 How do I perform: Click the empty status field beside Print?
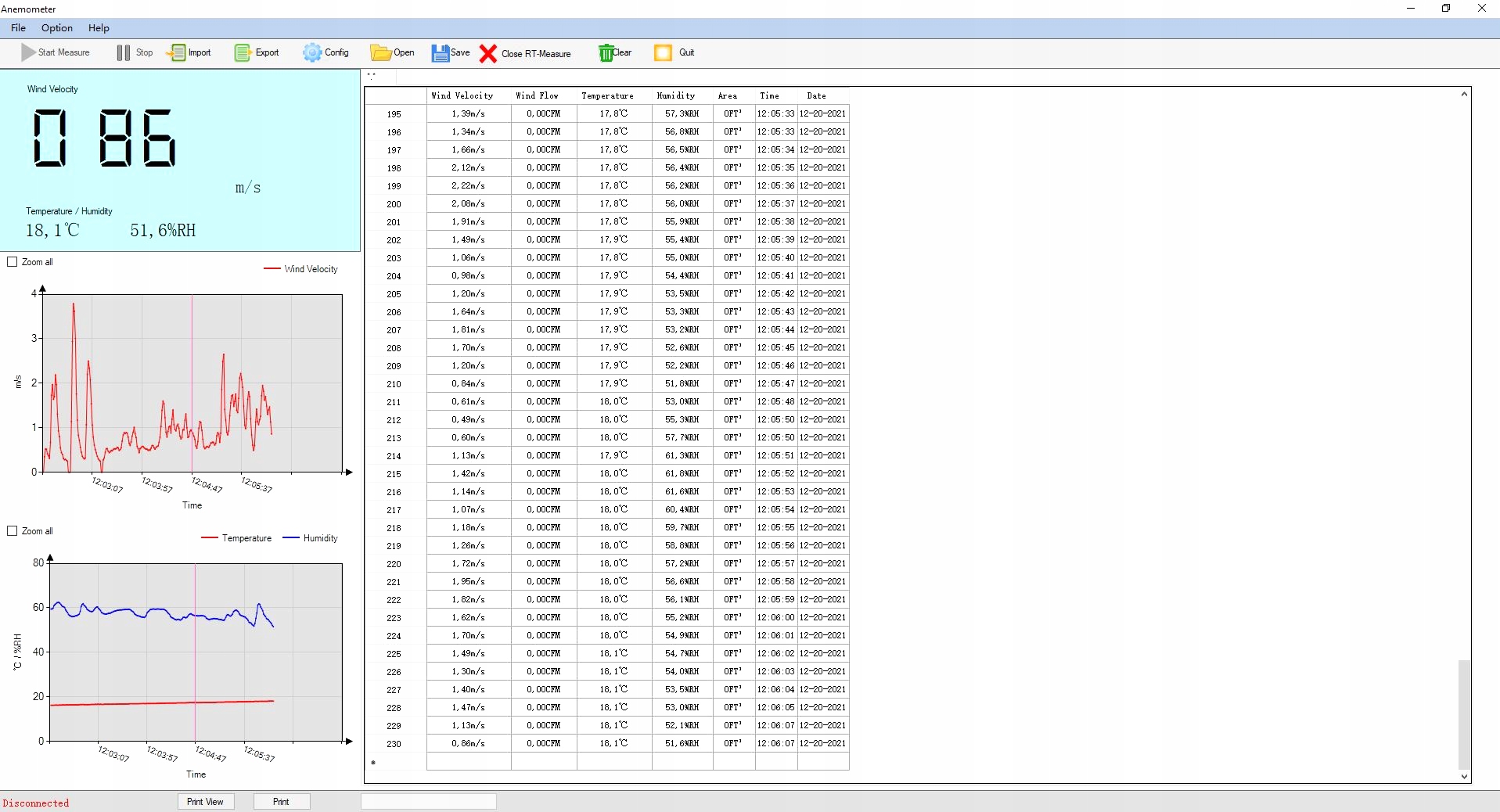click(429, 802)
